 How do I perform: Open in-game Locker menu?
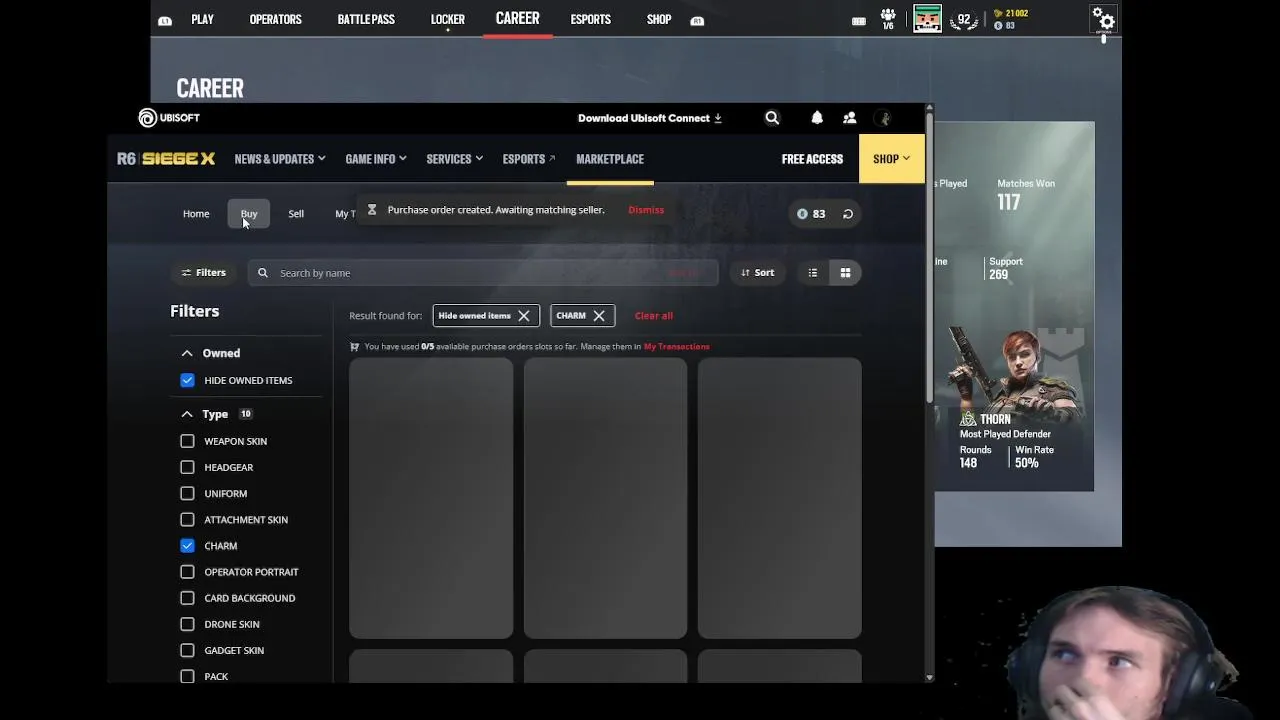pos(447,20)
